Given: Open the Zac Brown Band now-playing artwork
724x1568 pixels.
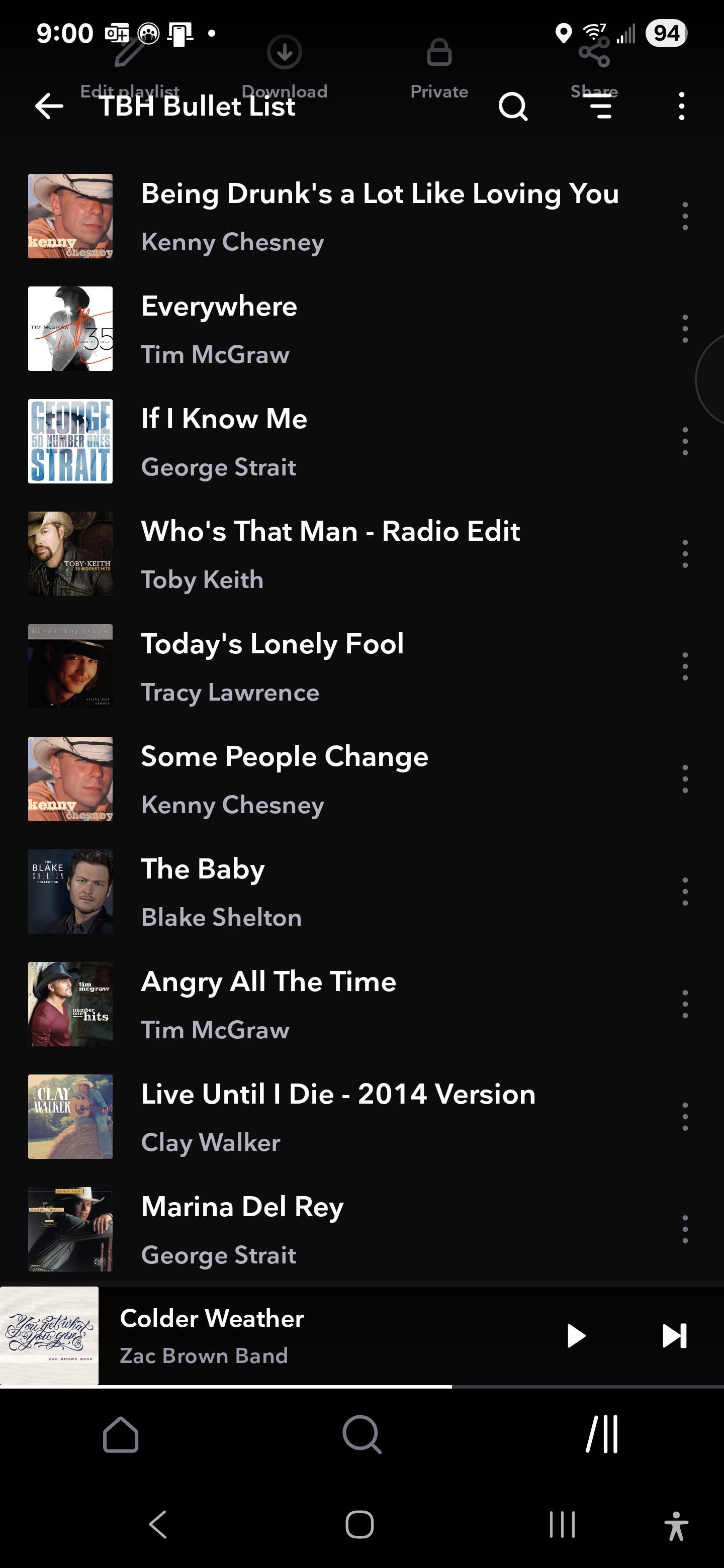Looking at the screenshot, I should click(49, 1335).
